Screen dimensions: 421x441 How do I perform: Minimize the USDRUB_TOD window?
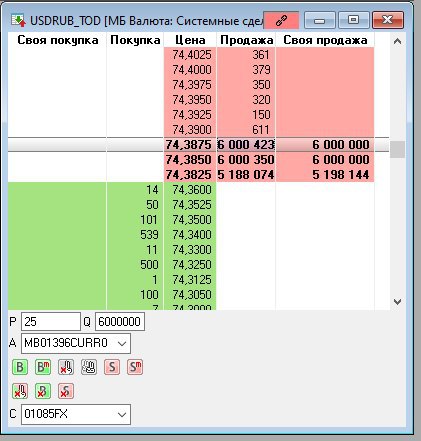coord(320,20)
